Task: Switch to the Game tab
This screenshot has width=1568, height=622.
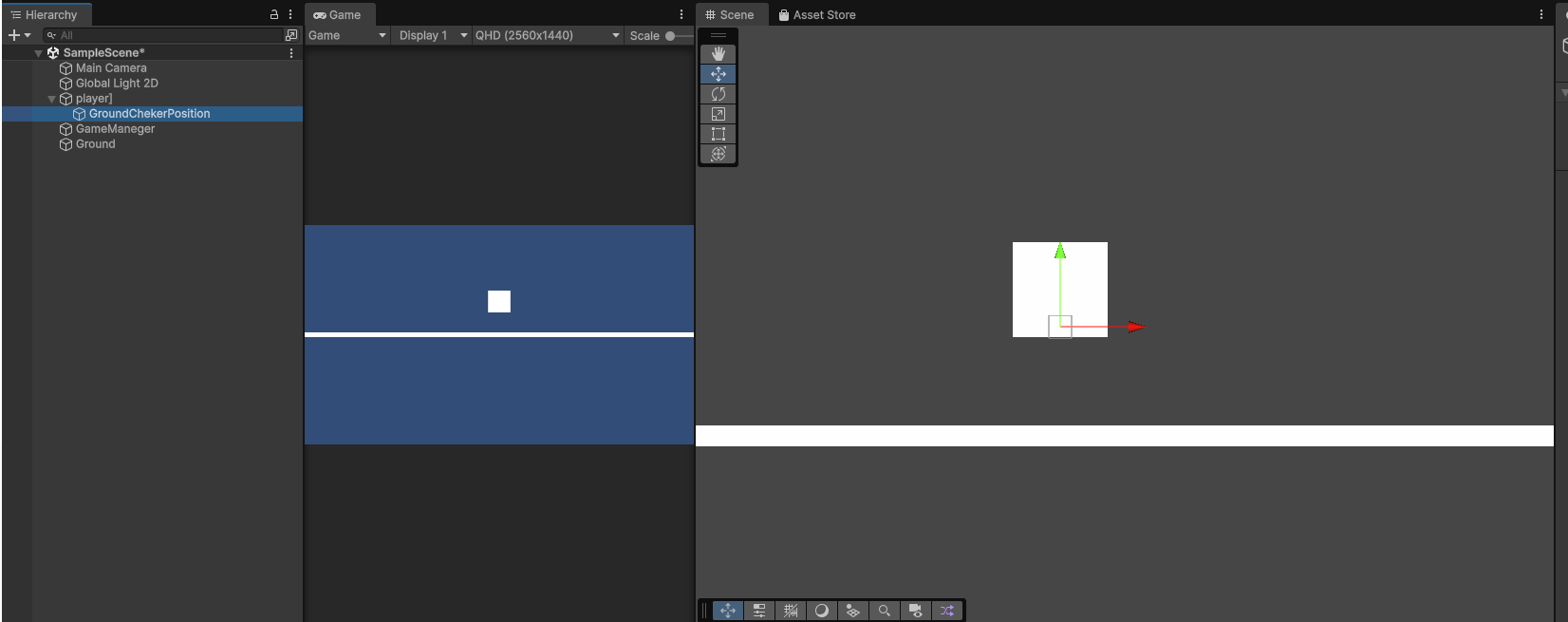Action: tap(340, 15)
